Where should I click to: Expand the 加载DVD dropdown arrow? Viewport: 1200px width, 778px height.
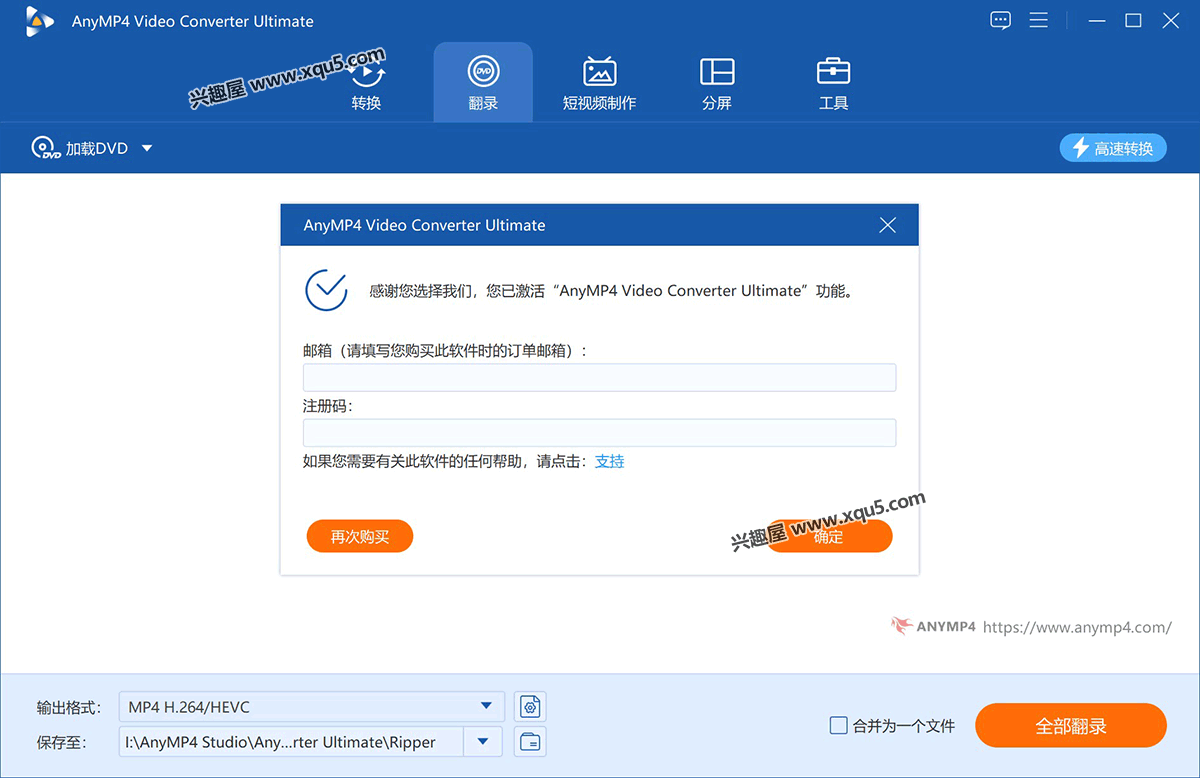(x=147, y=148)
